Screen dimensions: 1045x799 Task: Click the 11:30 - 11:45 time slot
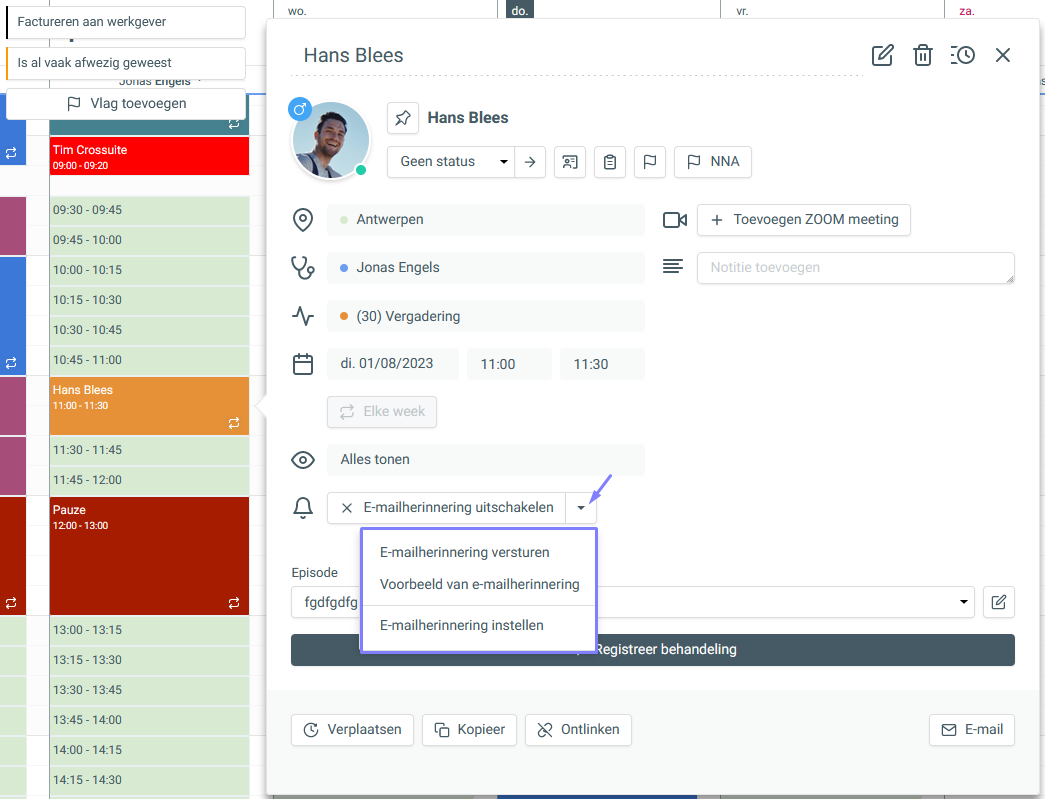149,450
